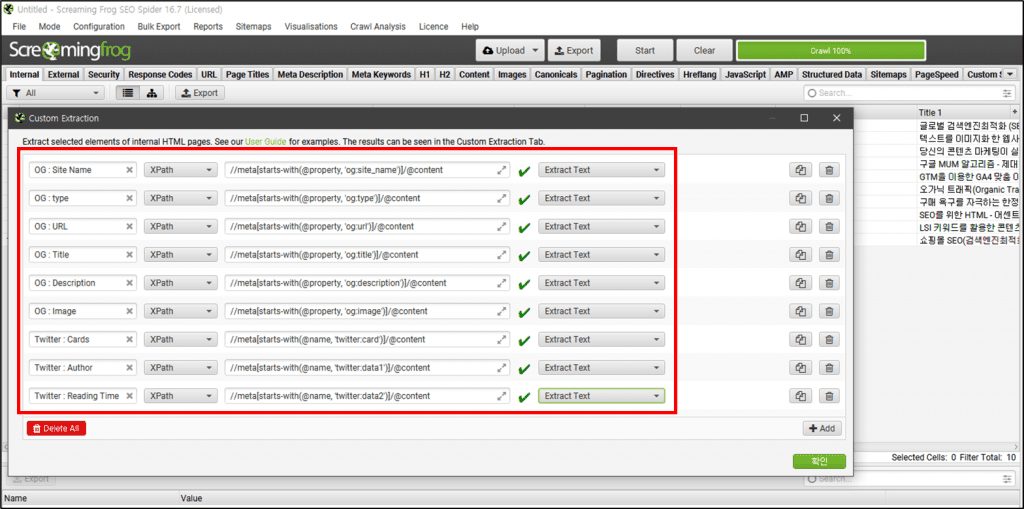The width and height of the screenshot is (1024, 509).
Task: Open XPath type dropdown for Twitter : Cards
Action: coord(180,339)
